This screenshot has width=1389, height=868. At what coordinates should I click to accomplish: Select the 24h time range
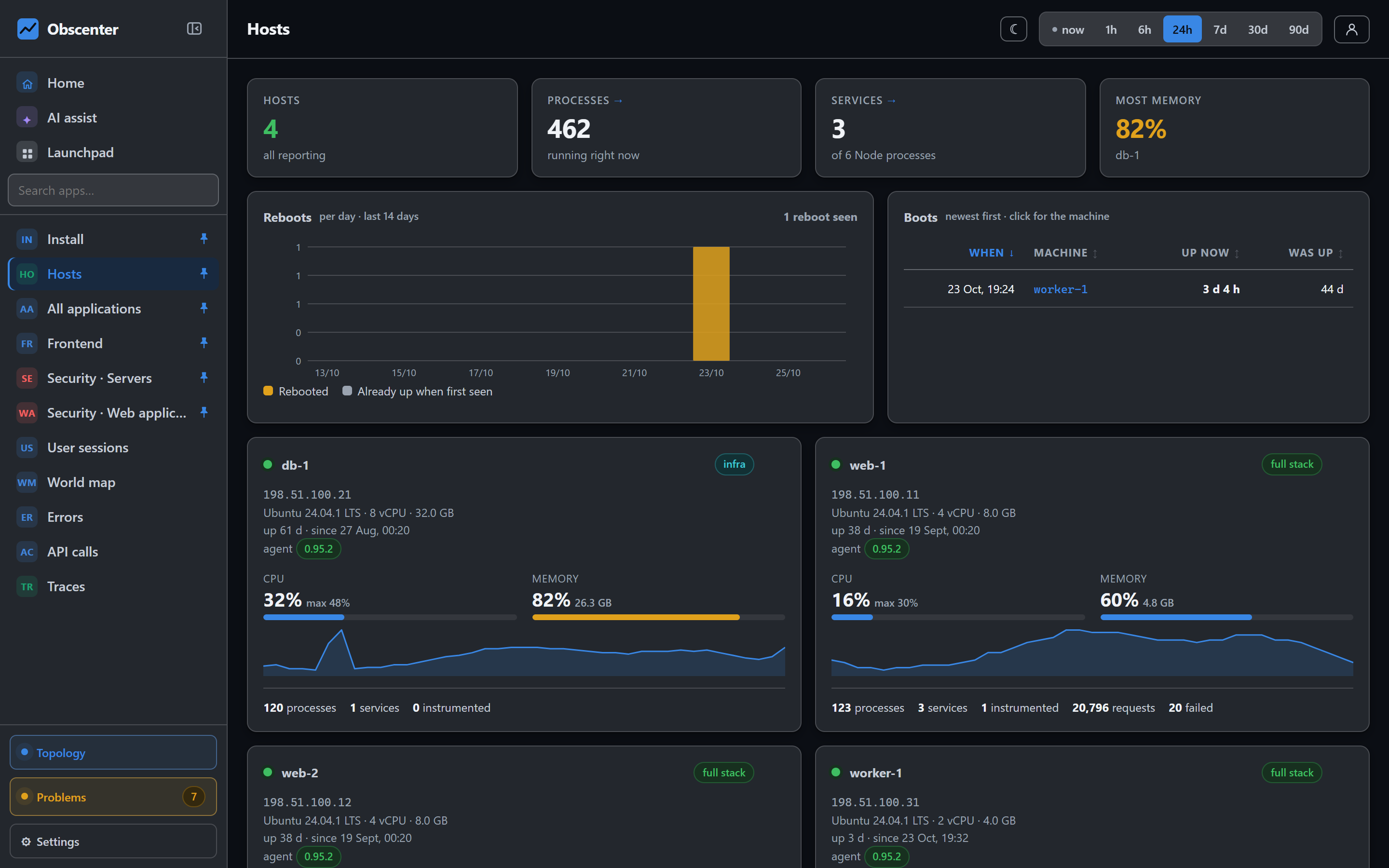click(1182, 29)
